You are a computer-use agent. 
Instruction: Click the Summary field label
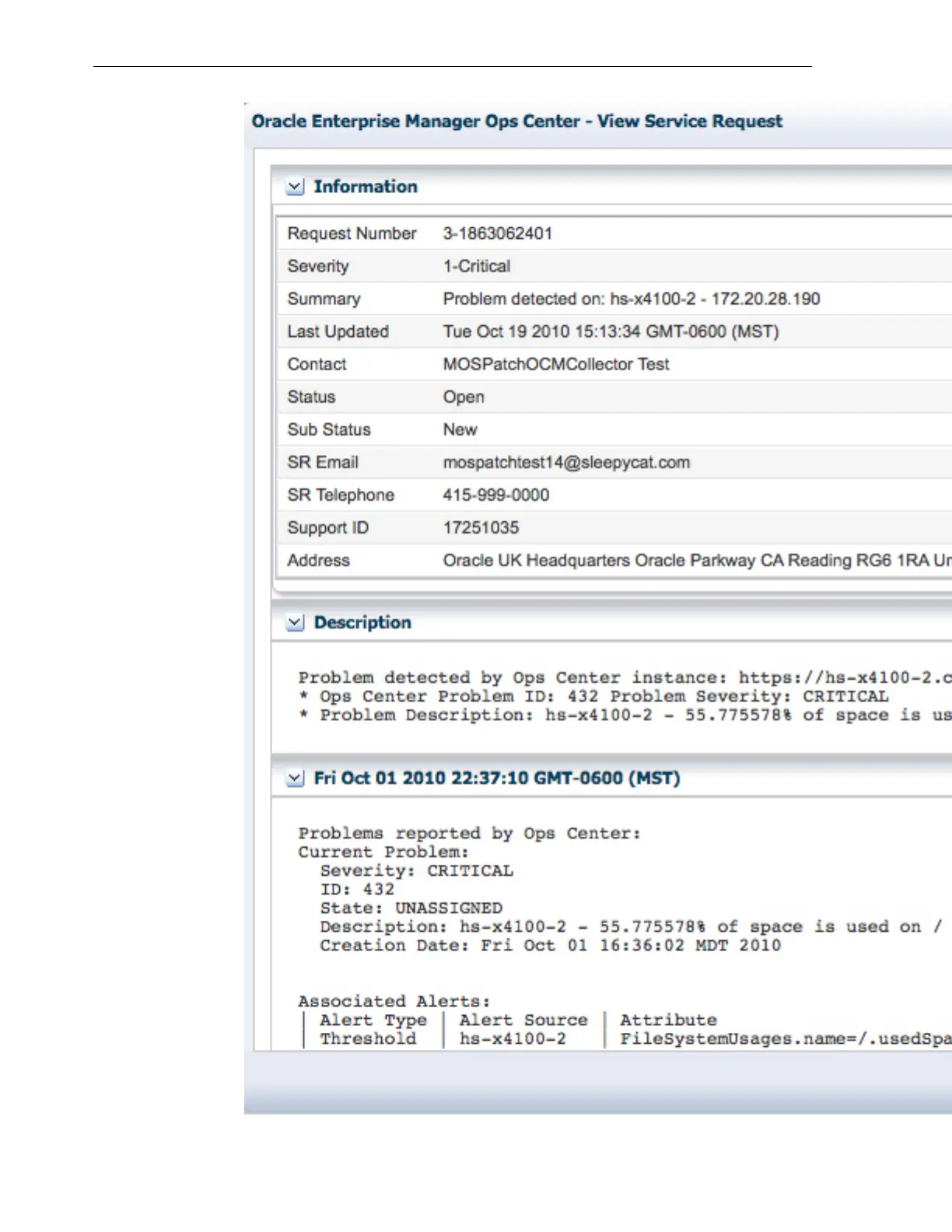click(x=324, y=299)
